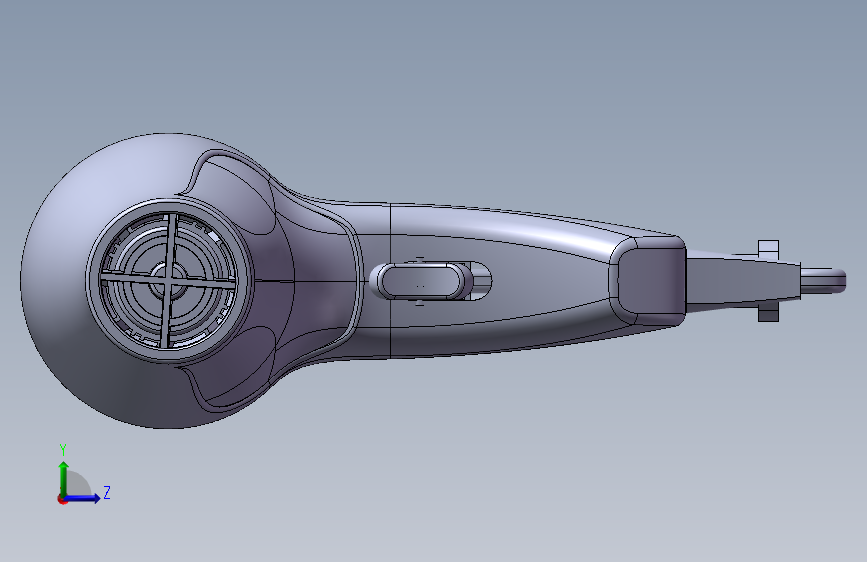
Task: Click the center hub of the intake grille
Action: click(169, 280)
